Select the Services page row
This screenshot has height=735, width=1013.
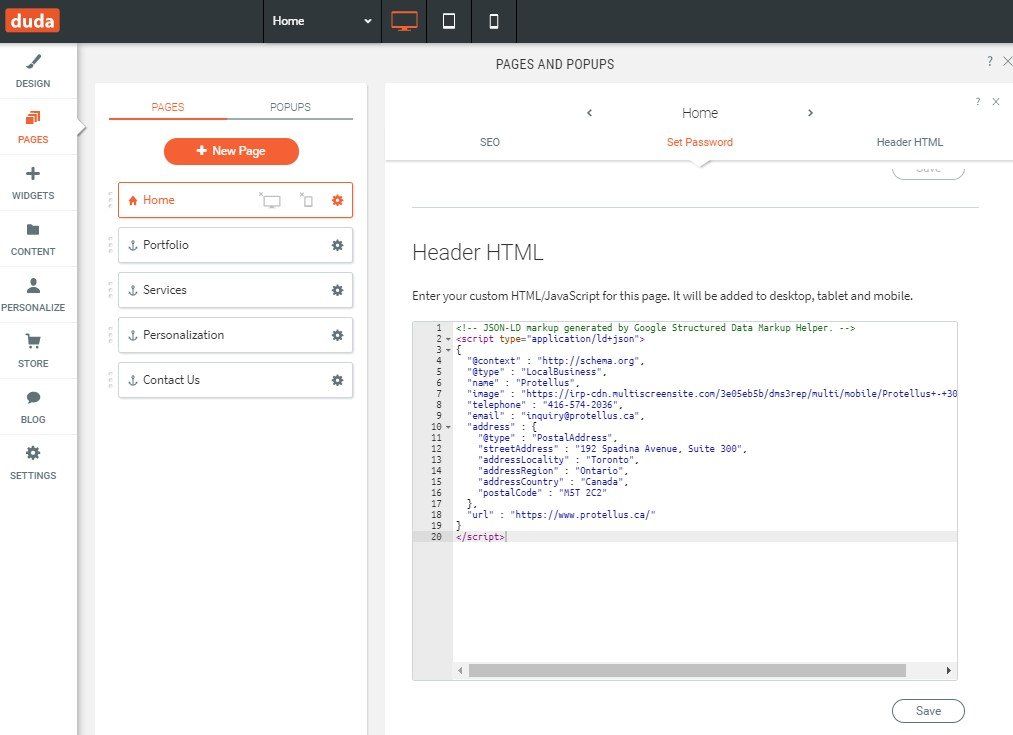point(235,290)
